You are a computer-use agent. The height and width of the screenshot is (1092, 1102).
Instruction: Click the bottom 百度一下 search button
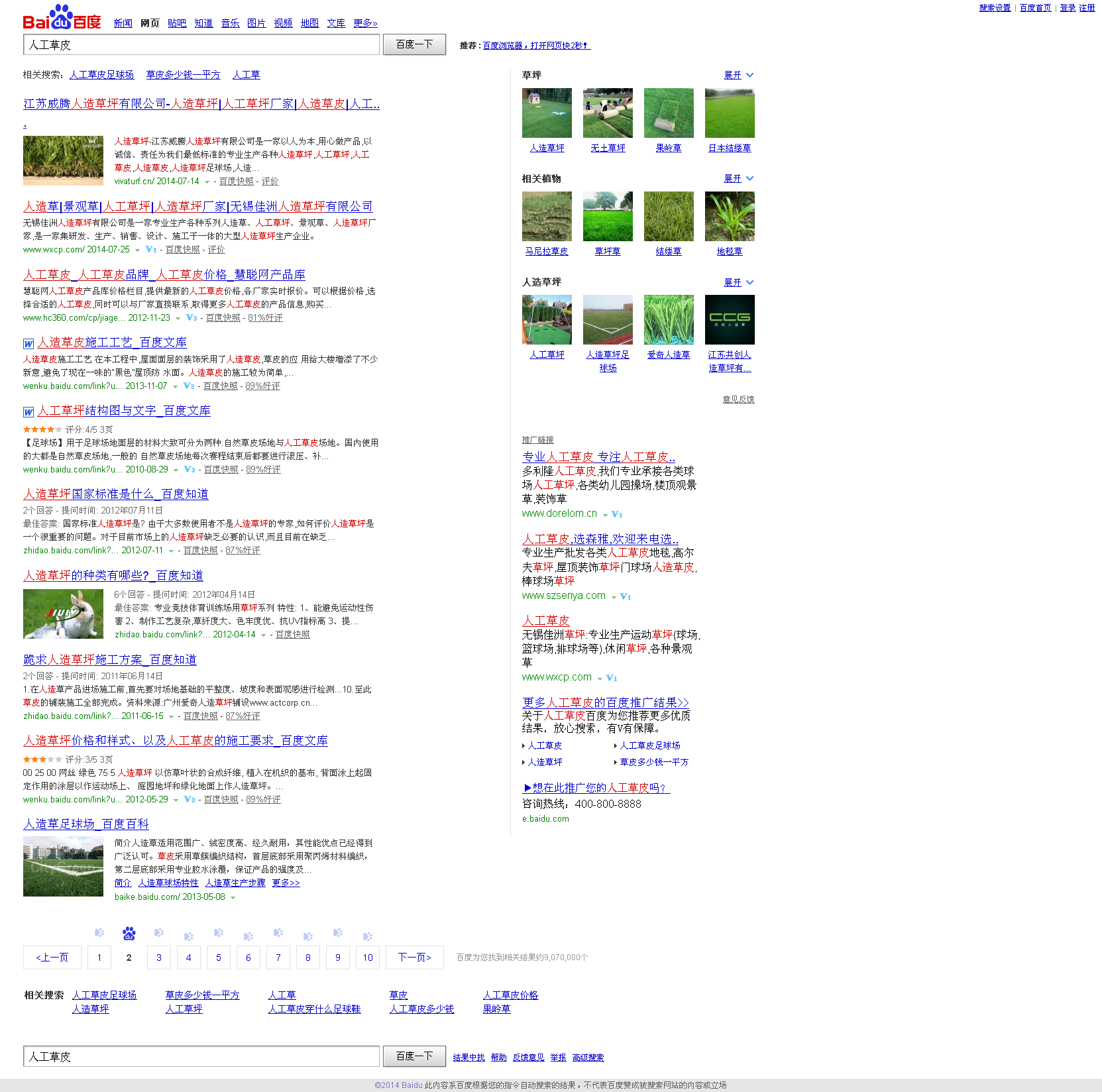click(414, 1056)
